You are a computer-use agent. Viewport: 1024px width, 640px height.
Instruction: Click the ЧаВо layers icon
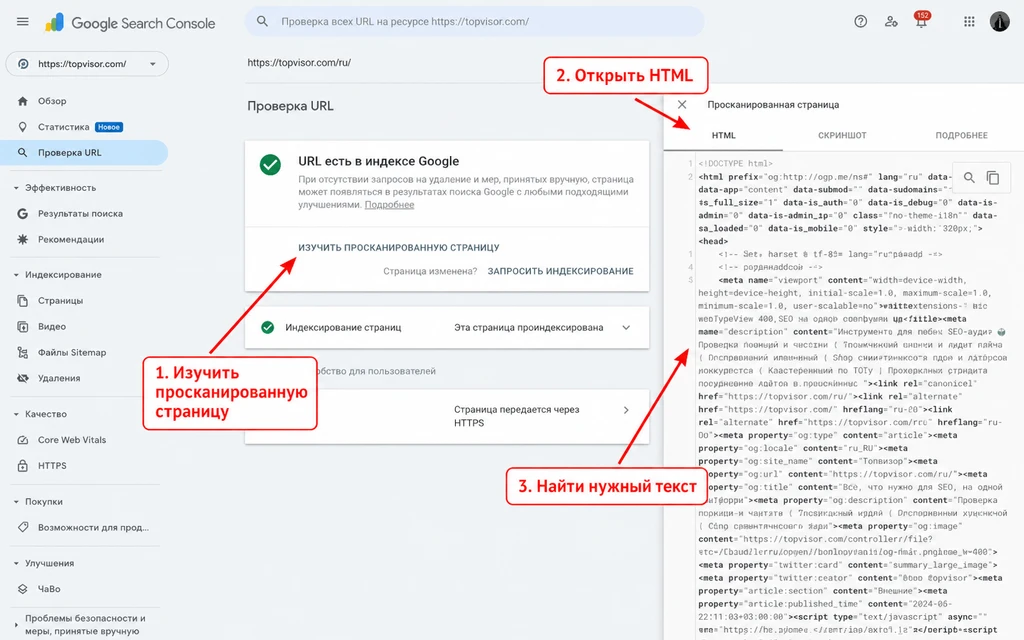coord(23,589)
